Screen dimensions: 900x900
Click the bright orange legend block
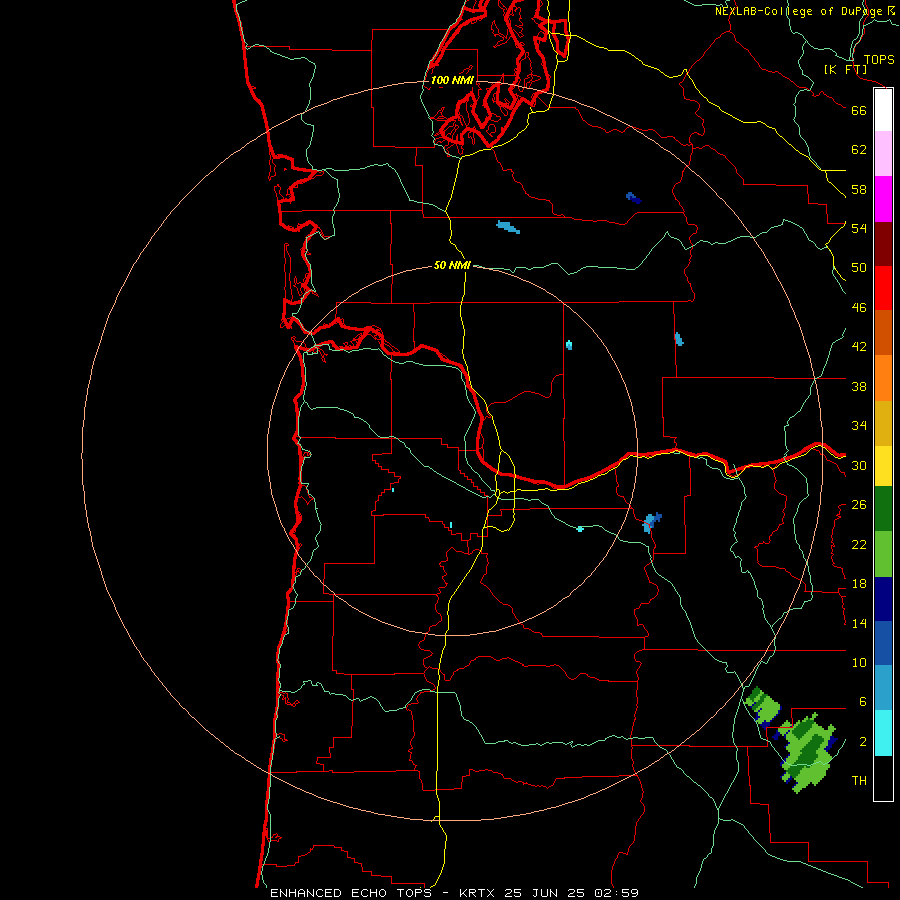883,378
